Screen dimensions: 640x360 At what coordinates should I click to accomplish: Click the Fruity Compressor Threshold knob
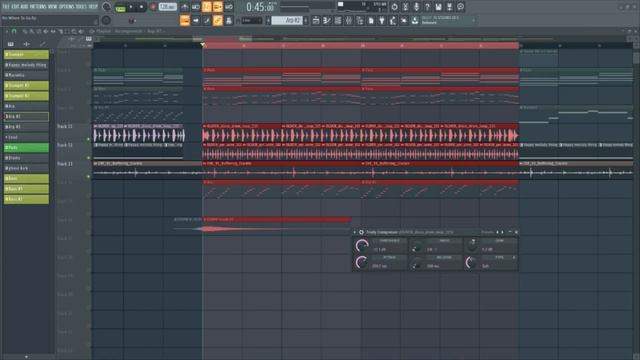(362, 245)
